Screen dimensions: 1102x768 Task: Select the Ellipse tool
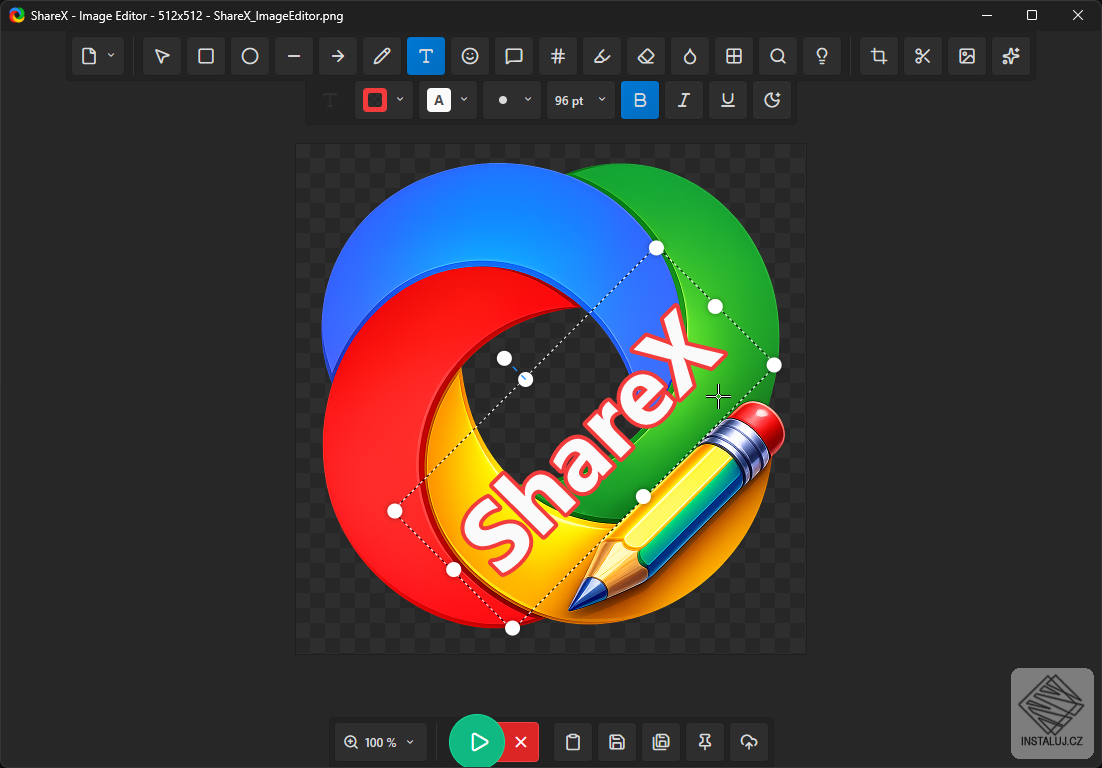click(250, 56)
